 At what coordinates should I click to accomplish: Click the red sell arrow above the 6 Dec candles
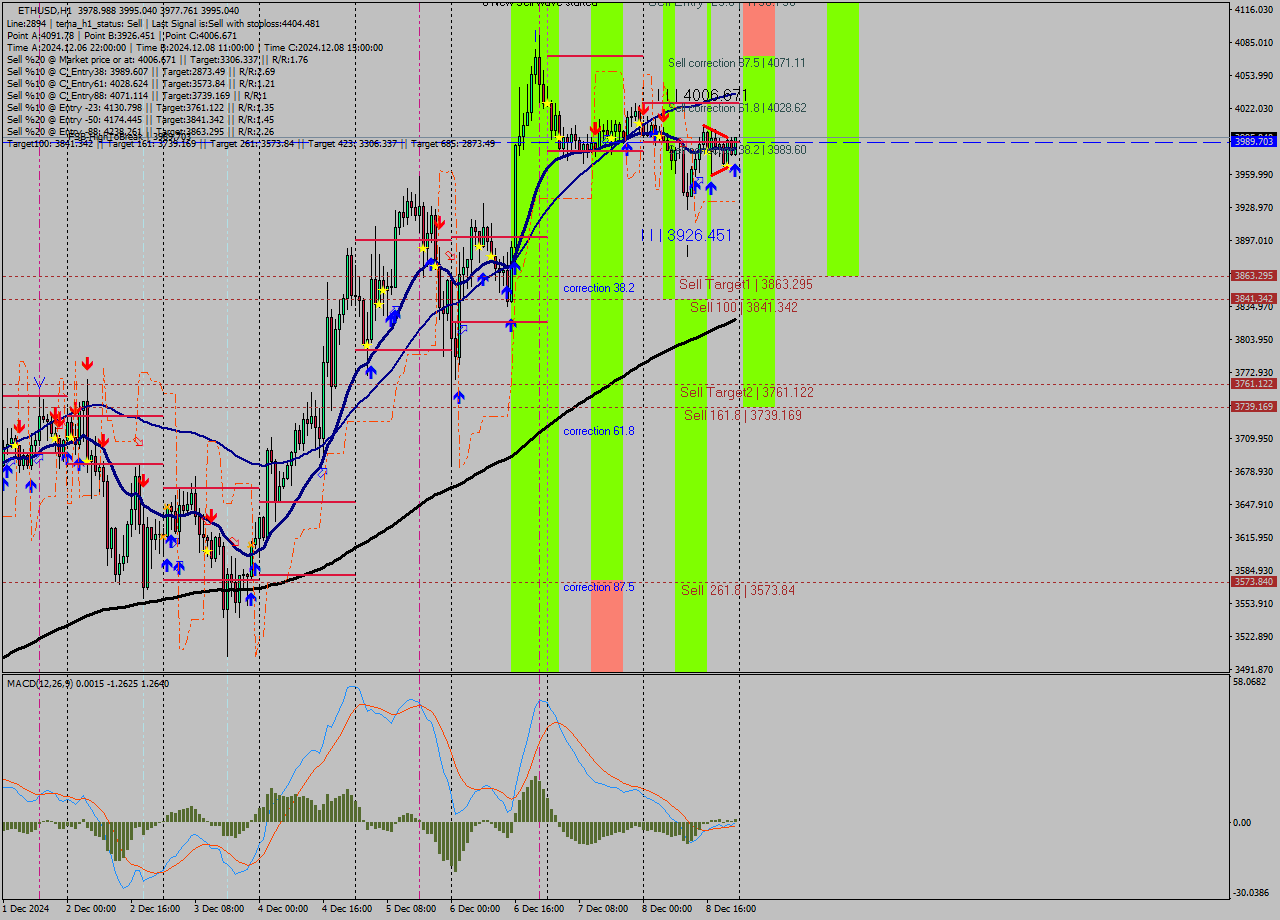[595, 127]
